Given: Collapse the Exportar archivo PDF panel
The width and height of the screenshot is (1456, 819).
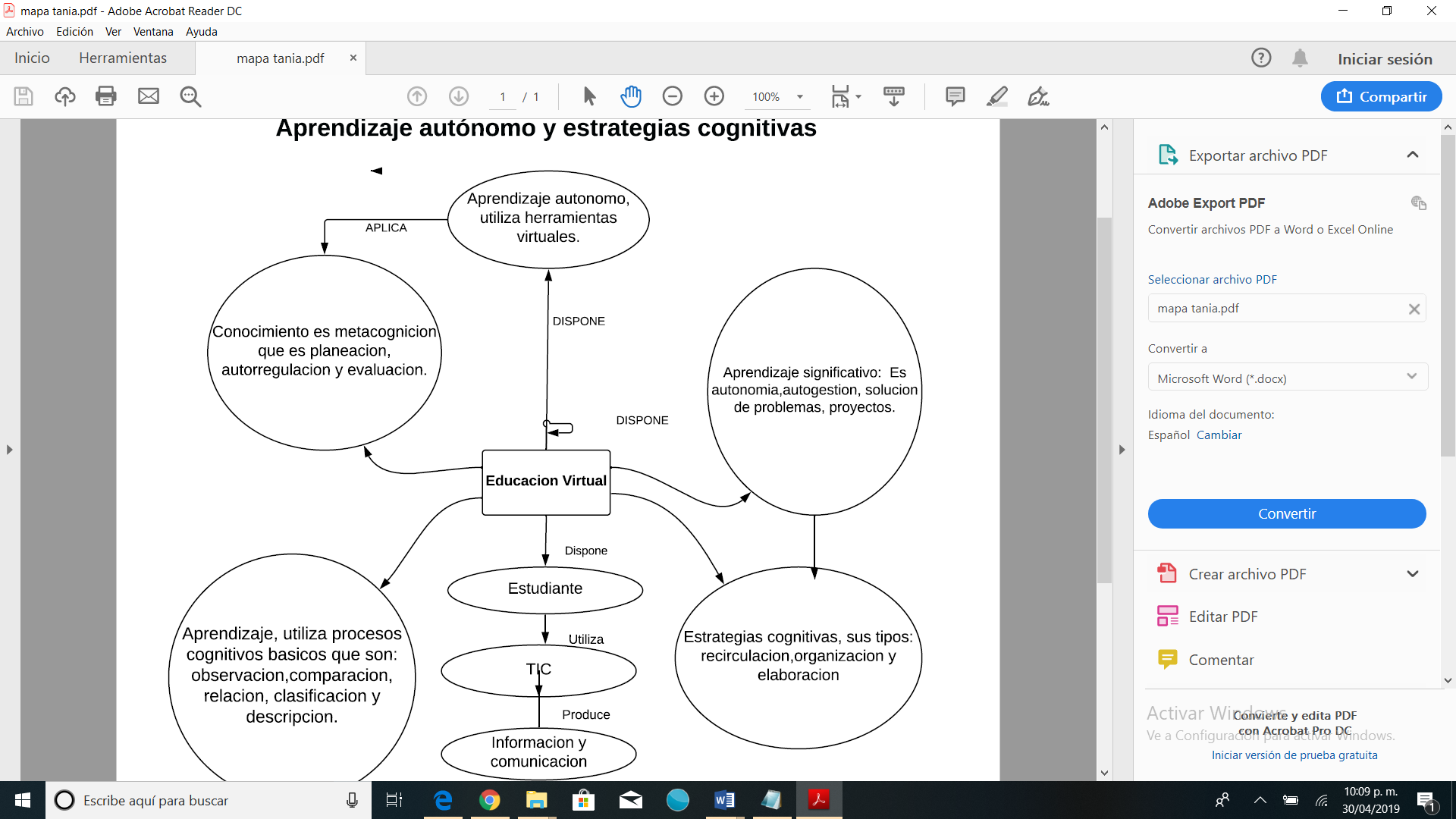Looking at the screenshot, I should 1412,155.
